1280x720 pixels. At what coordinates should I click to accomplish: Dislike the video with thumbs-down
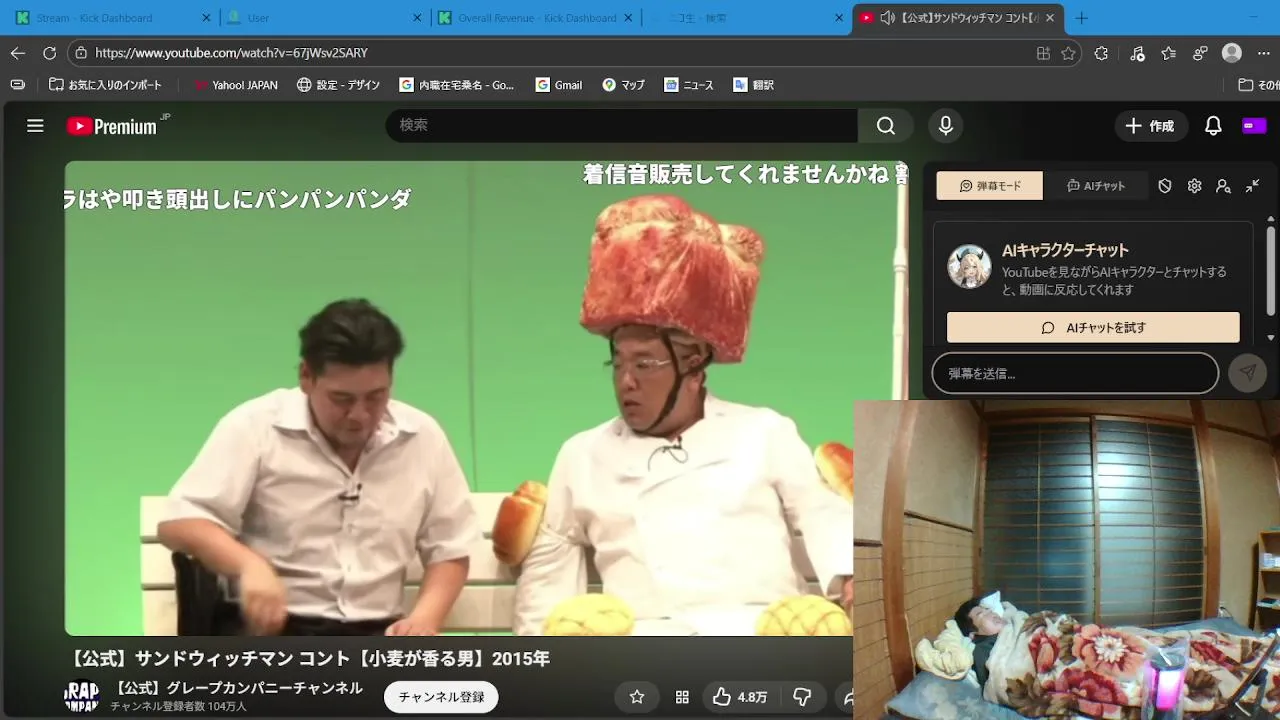pyautogui.click(x=802, y=697)
